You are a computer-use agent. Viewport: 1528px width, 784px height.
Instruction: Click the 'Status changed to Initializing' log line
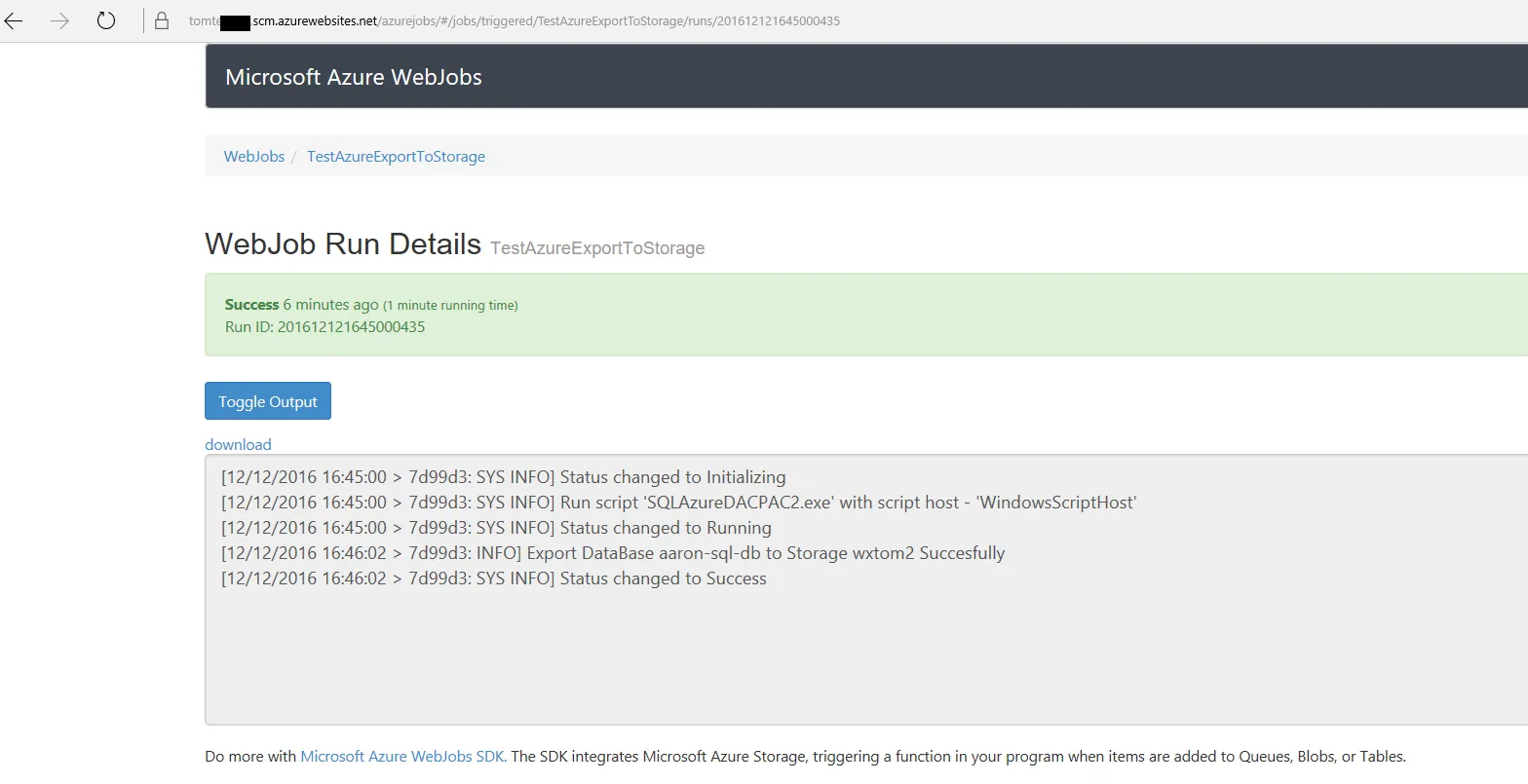(x=503, y=477)
